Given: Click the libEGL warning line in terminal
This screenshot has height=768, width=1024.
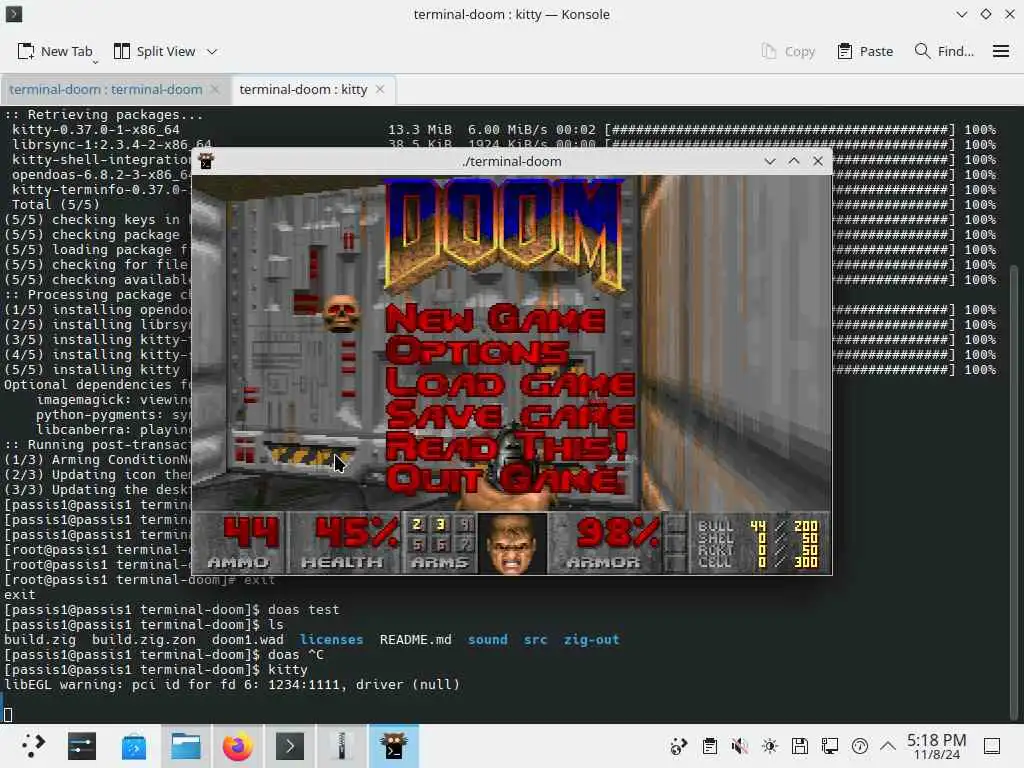Looking at the screenshot, I should pos(232,685).
